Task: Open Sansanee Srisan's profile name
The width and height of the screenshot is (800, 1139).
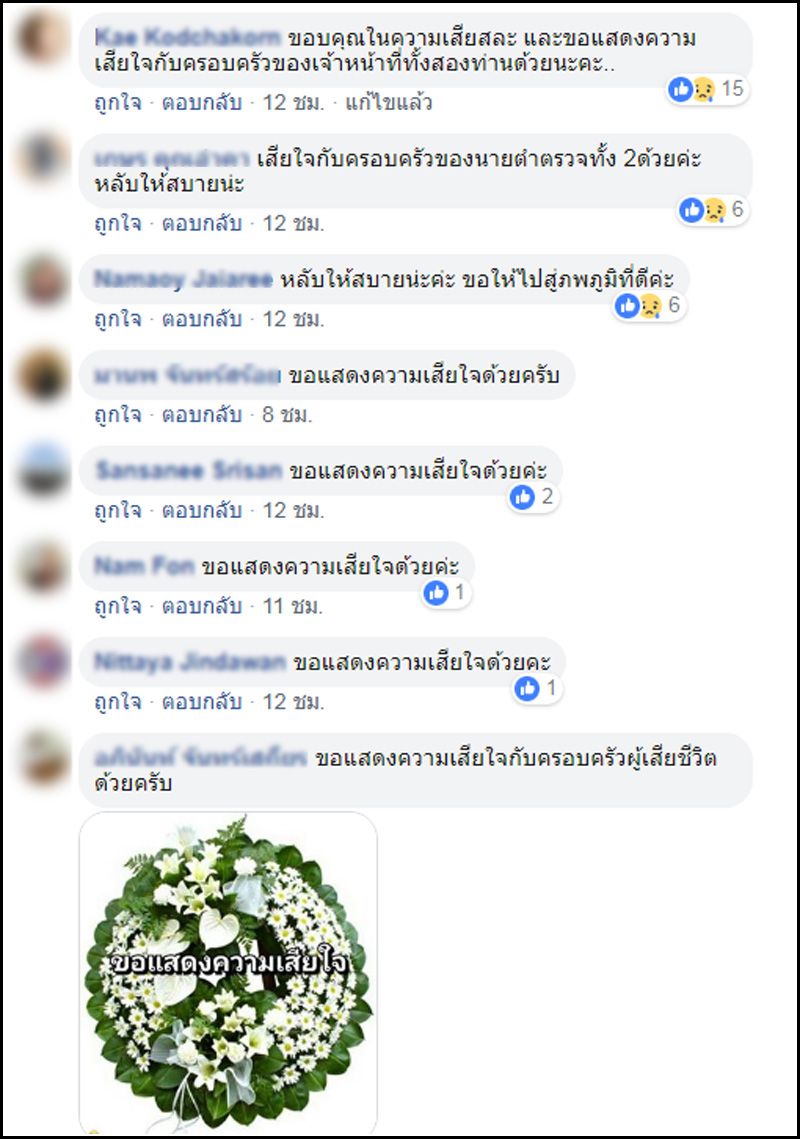Action: click(x=189, y=471)
